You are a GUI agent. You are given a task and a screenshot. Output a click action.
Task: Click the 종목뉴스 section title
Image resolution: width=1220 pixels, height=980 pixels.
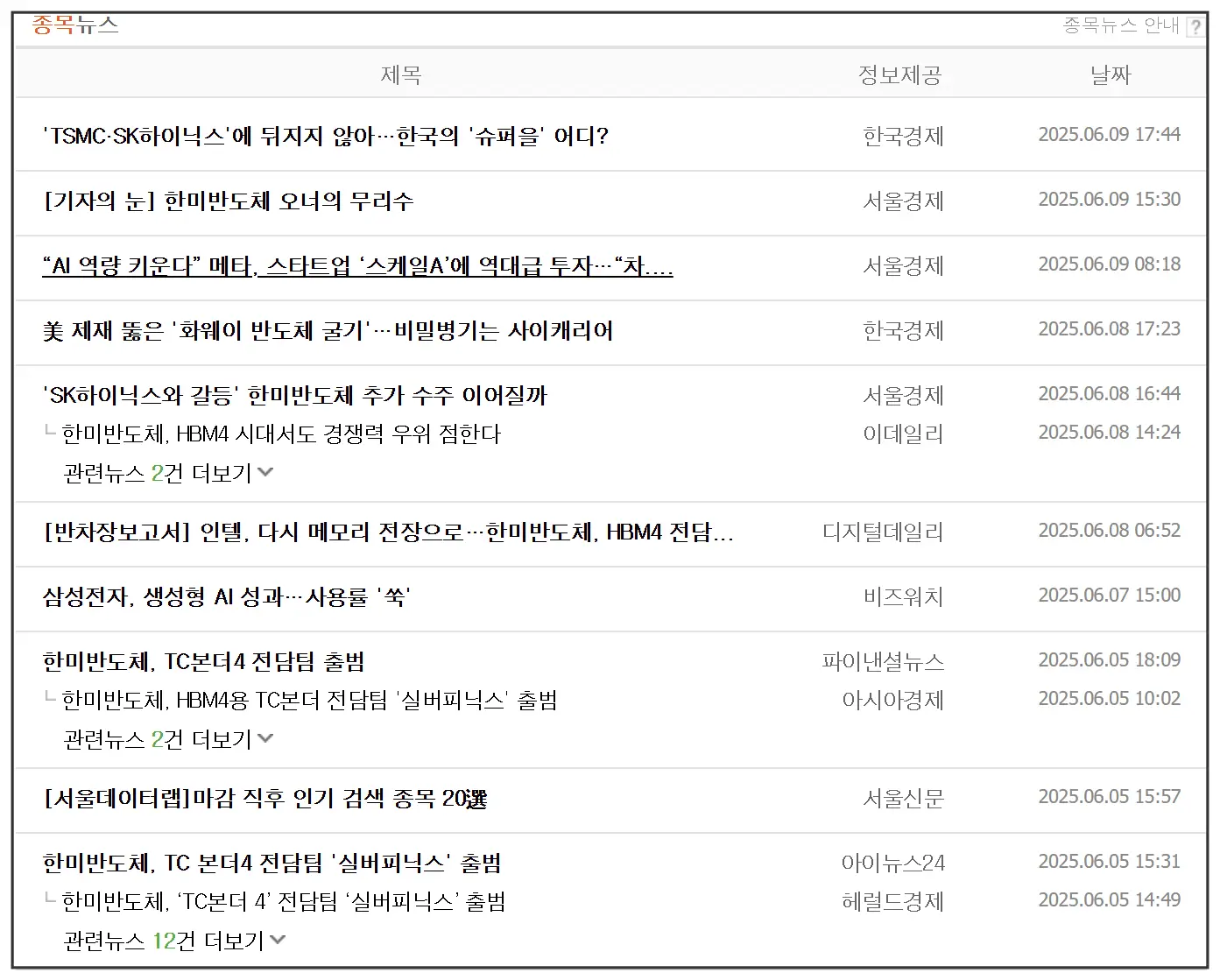[75, 25]
